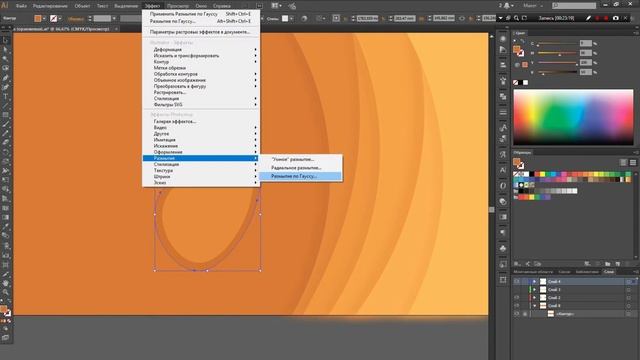This screenshot has height=360, width=640.
Task: Click target circle of Слой 4
Action: [629, 282]
